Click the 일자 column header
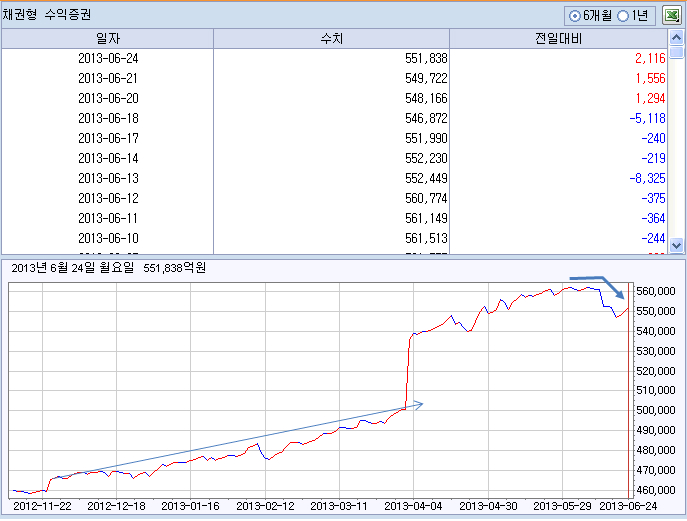687x521 pixels. pyautogui.click(x=107, y=39)
